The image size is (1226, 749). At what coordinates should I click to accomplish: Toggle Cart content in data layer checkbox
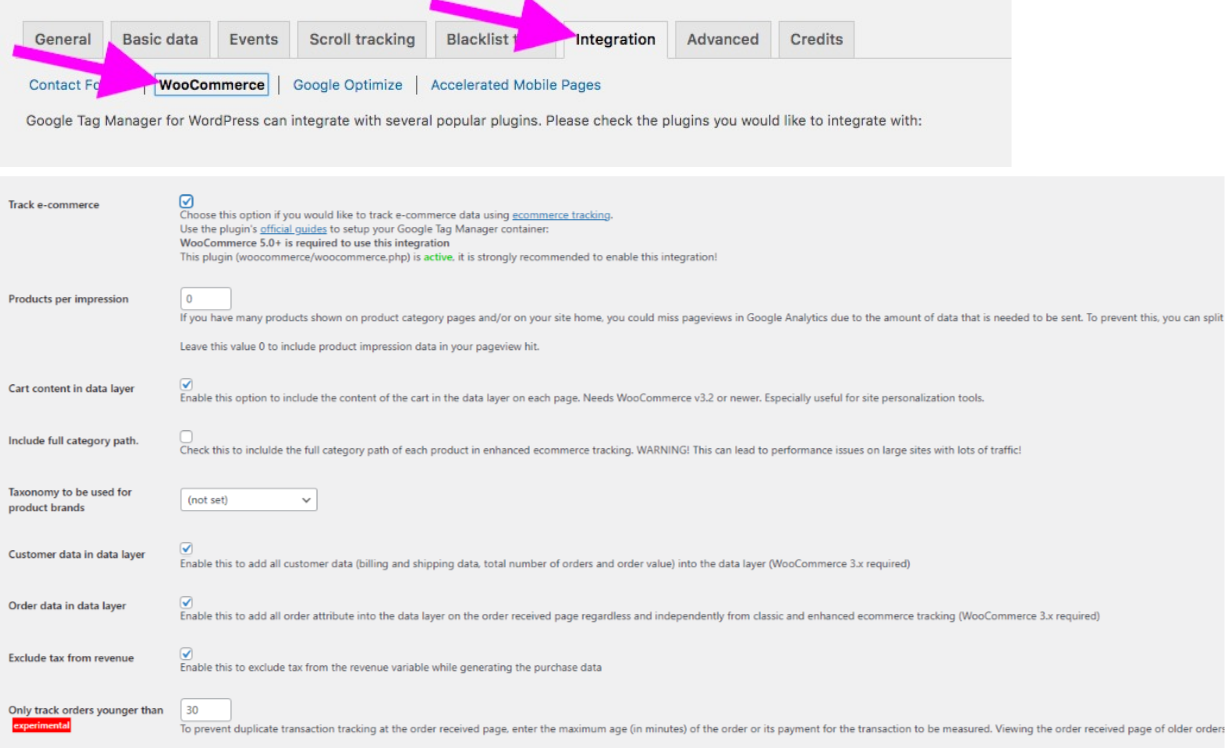tap(187, 384)
